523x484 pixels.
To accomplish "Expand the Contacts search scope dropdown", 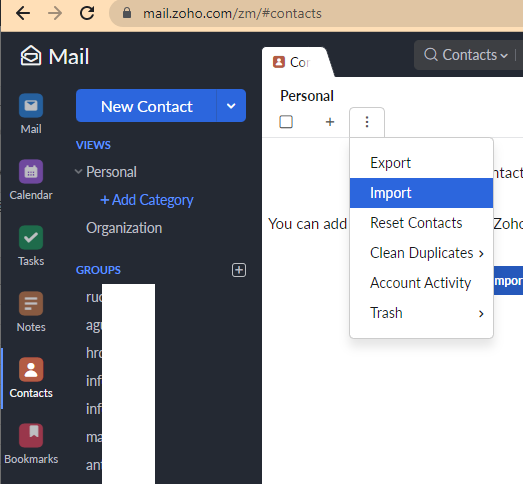I will 475,55.
